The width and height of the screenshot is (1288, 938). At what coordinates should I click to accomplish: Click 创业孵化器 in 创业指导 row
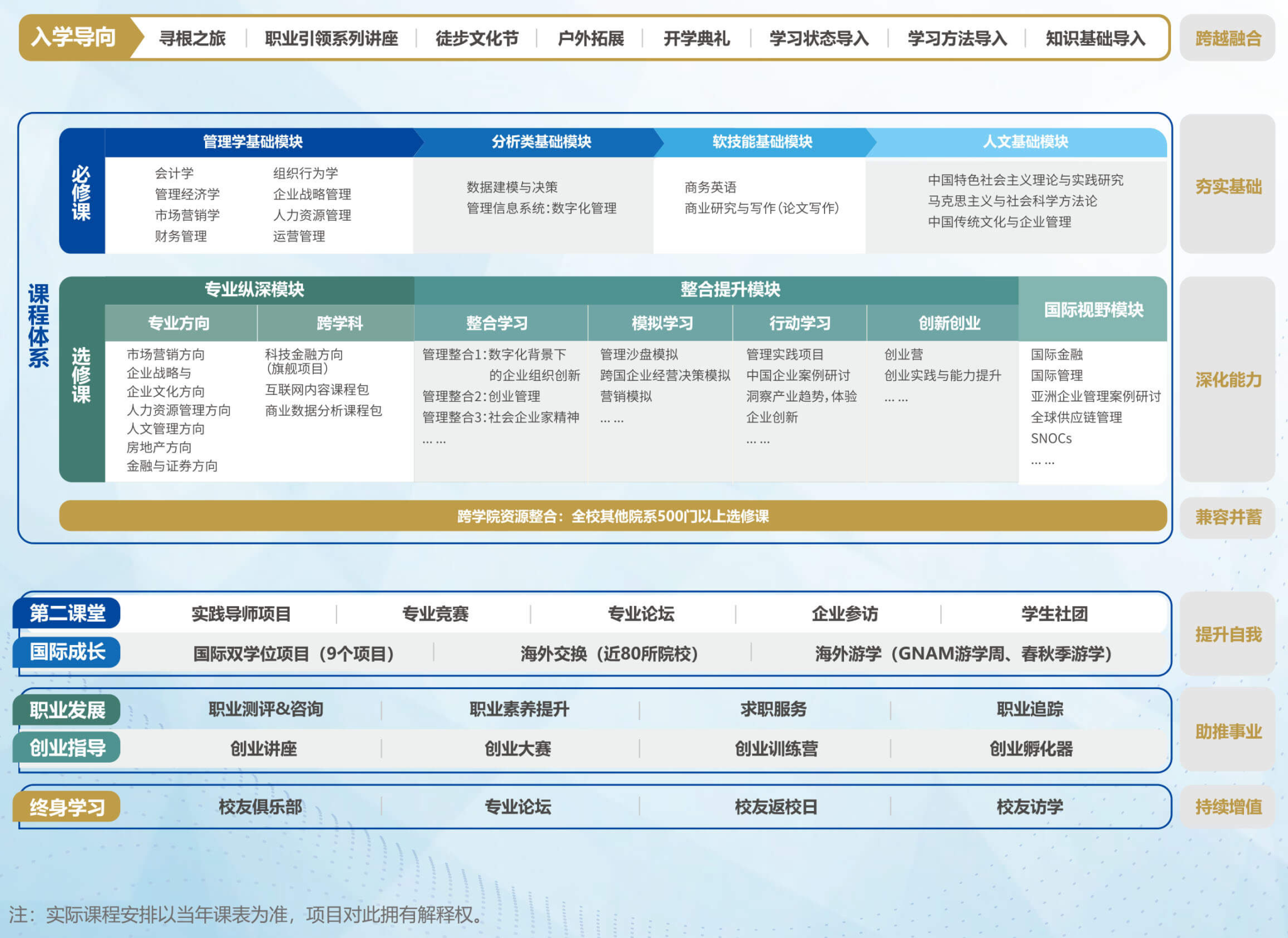1031,749
